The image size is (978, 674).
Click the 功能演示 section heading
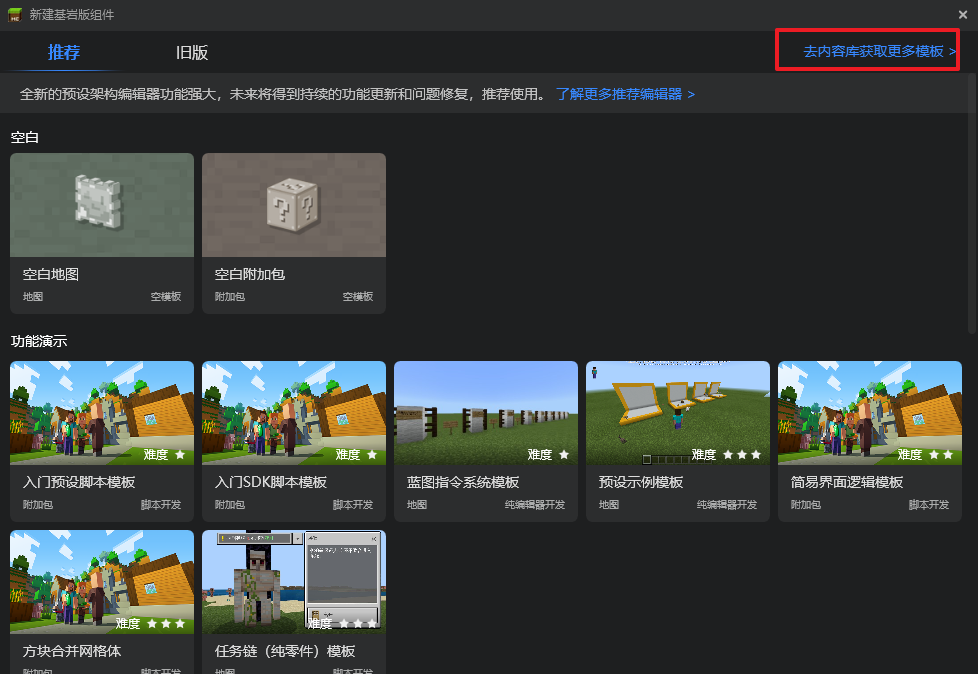39,341
